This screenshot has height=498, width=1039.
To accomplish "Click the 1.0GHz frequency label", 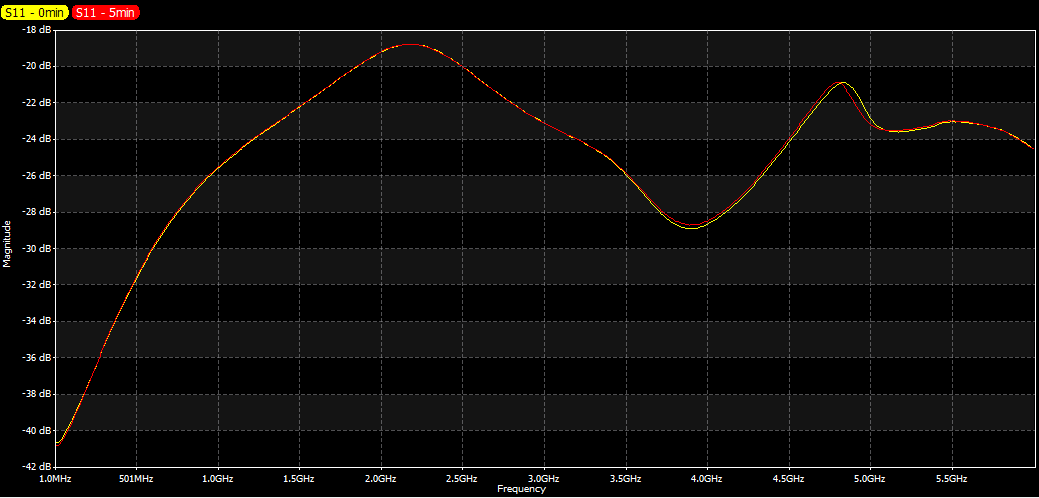I will (217, 478).
